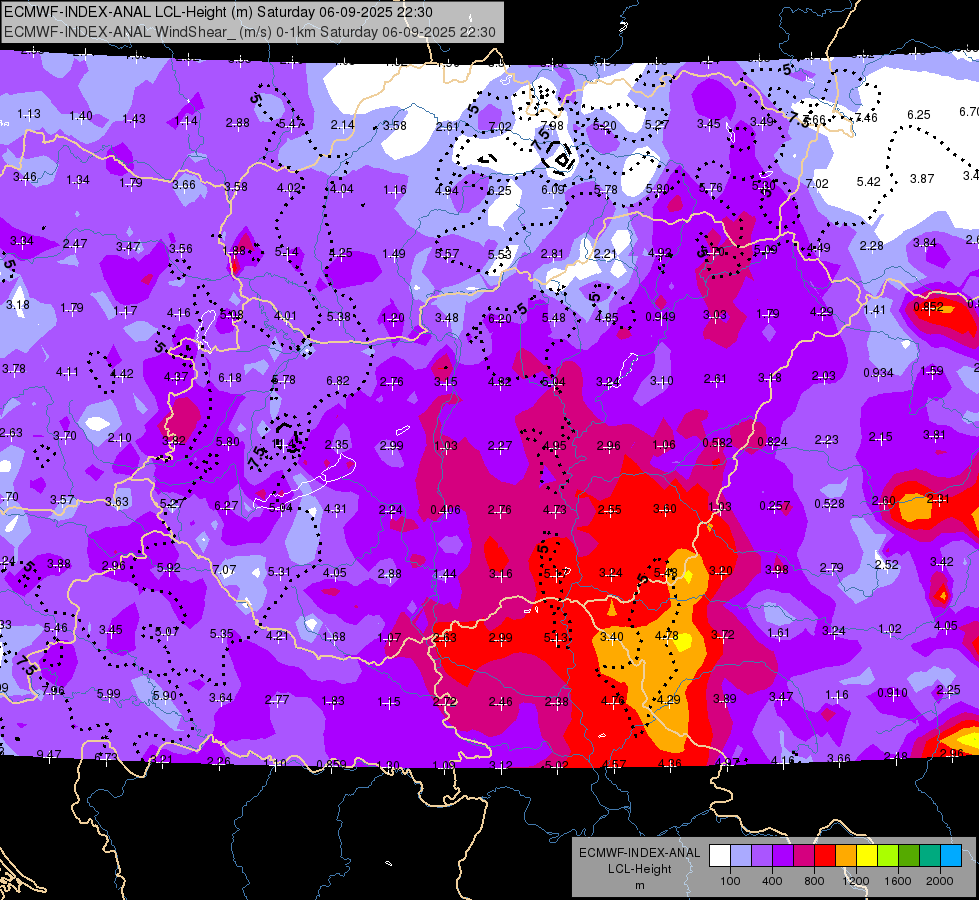Click the yellow legend swatch

tap(867, 856)
